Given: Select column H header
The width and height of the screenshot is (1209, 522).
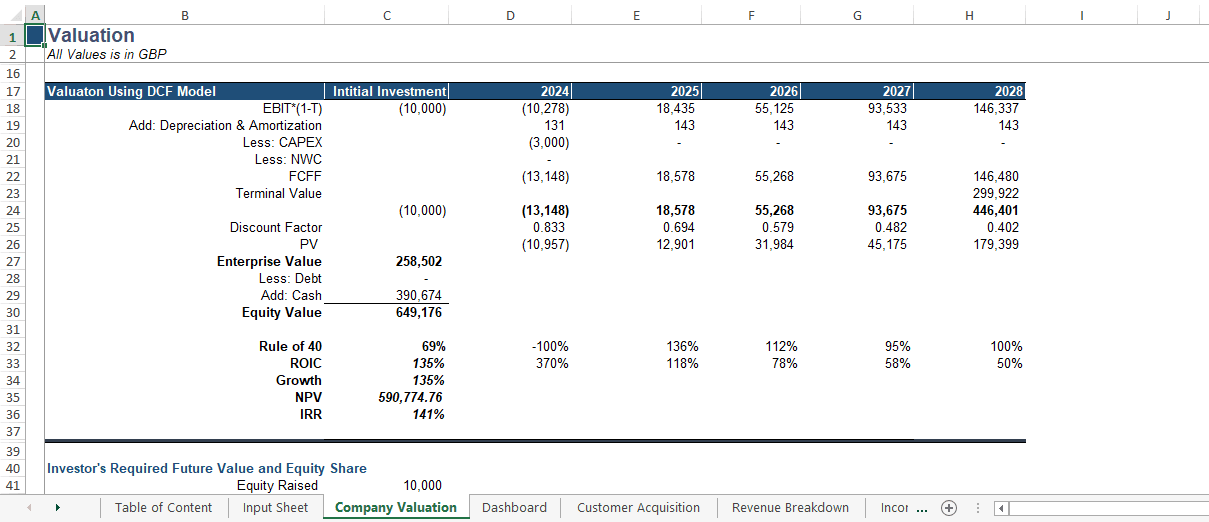Looking at the screenshot, I should pos(969,15).
